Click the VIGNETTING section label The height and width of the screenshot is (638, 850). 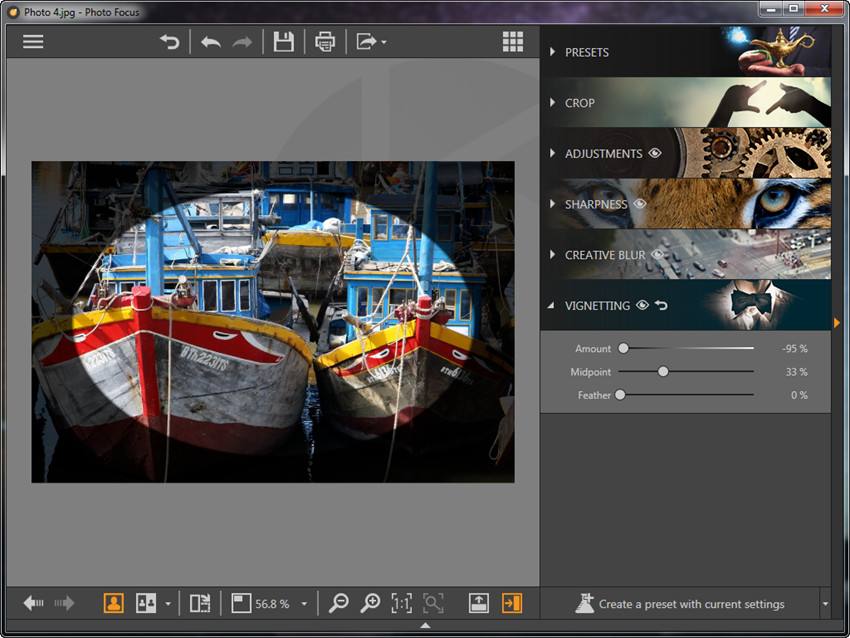(x=597, y=306)
